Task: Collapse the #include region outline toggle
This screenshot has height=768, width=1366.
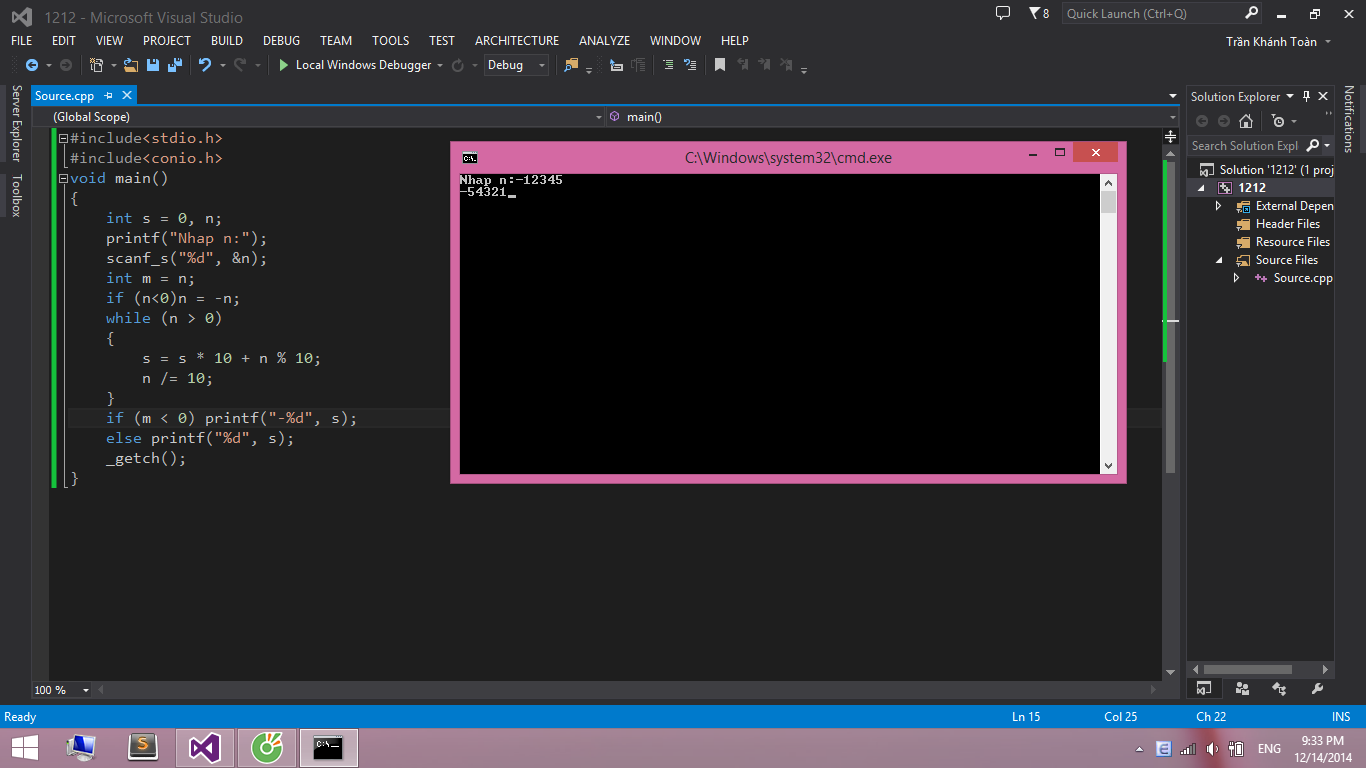Action: 63,138
